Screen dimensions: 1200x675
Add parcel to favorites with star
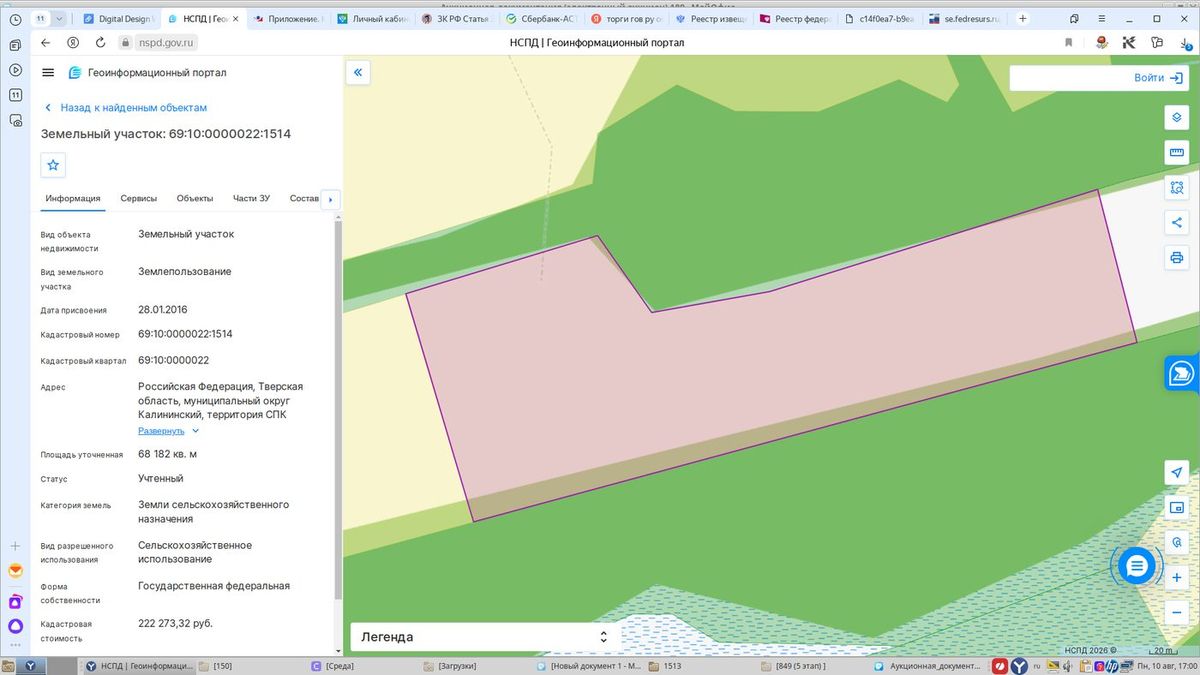(x=53, y=165)
